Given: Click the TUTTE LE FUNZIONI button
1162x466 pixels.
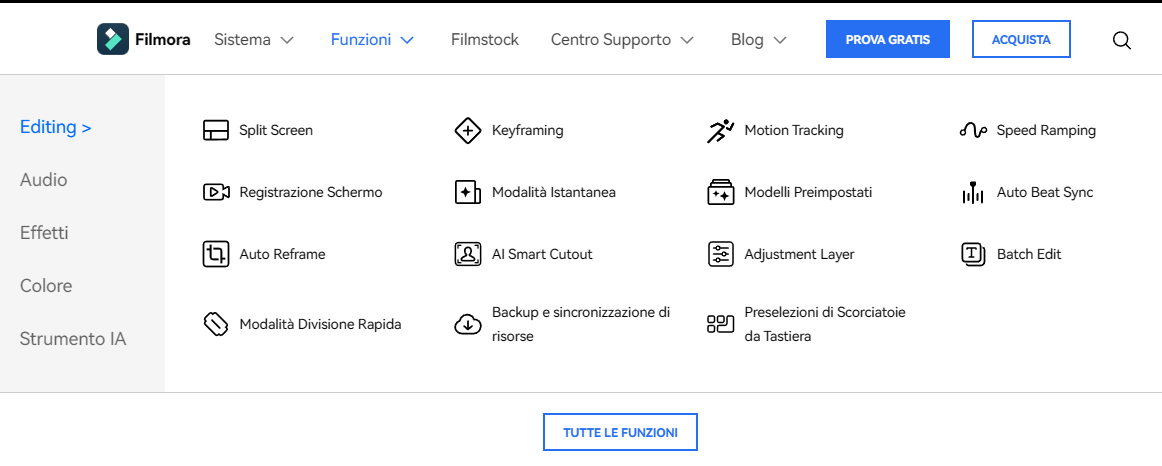Looking at the screenshot, I should [620, 433].
